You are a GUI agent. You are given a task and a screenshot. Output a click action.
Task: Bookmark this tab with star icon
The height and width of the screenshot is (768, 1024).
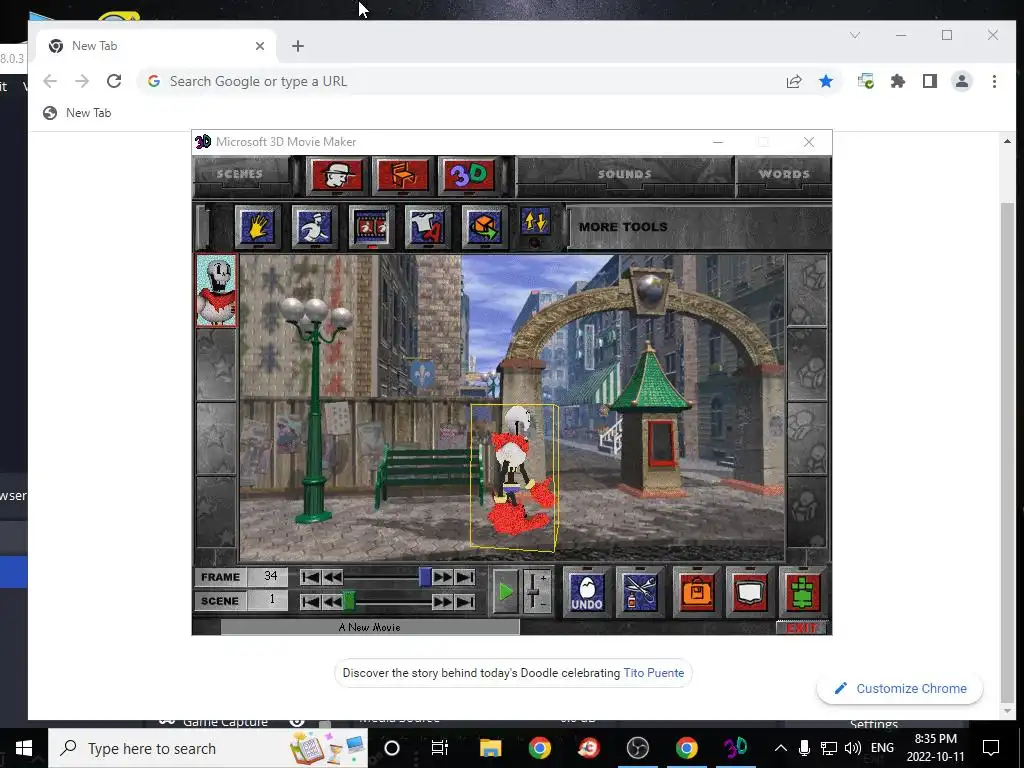tap(826, 81)
